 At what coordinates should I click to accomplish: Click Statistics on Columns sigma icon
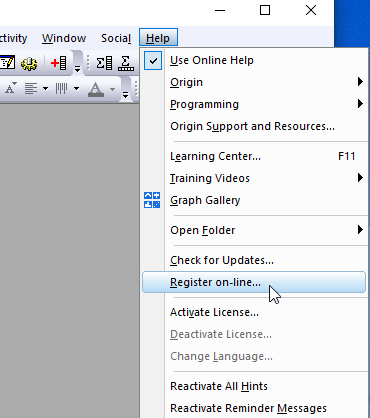(x=104, y=63)
